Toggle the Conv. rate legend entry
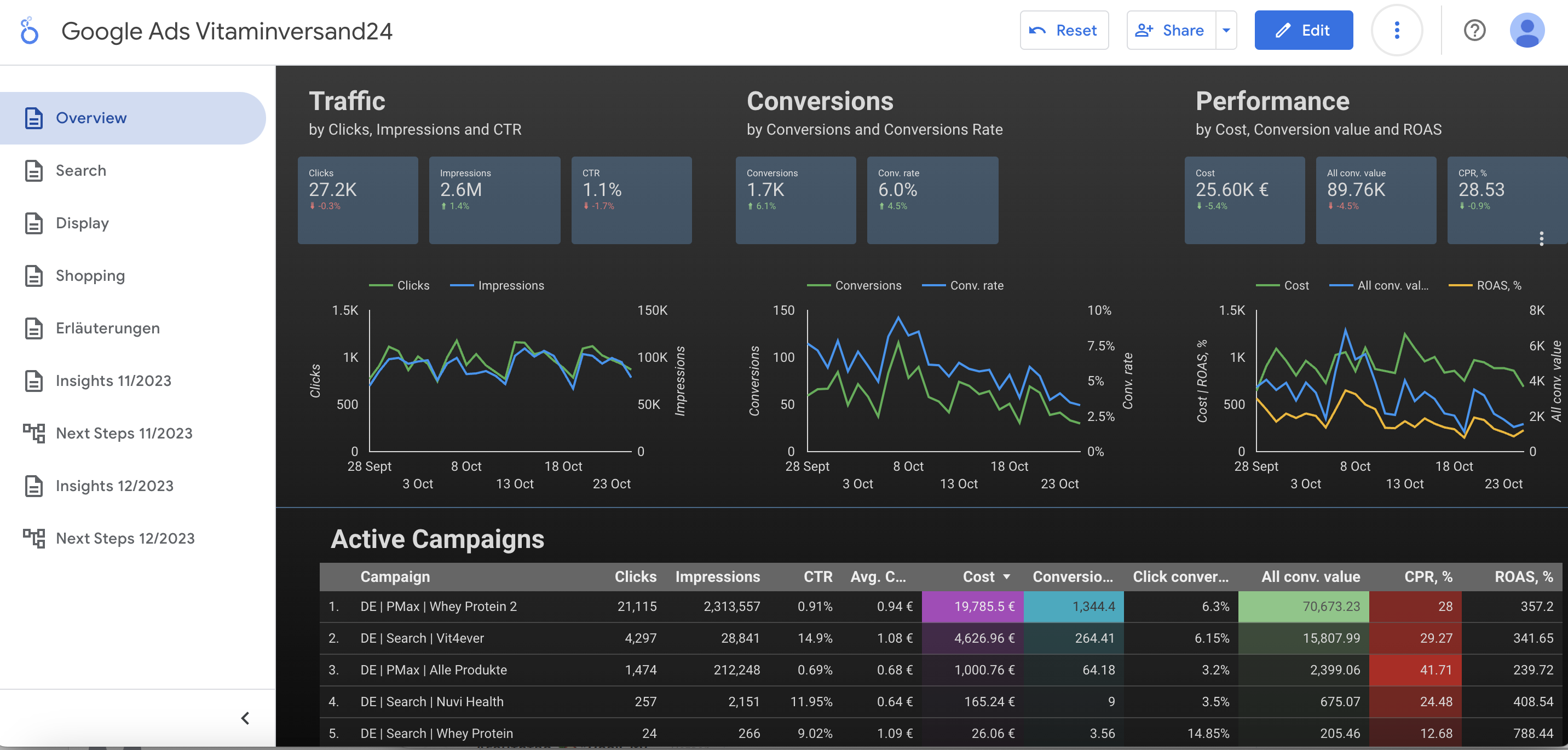The height and width of the screenshot is (750, 1568). [x=962, y=286]
